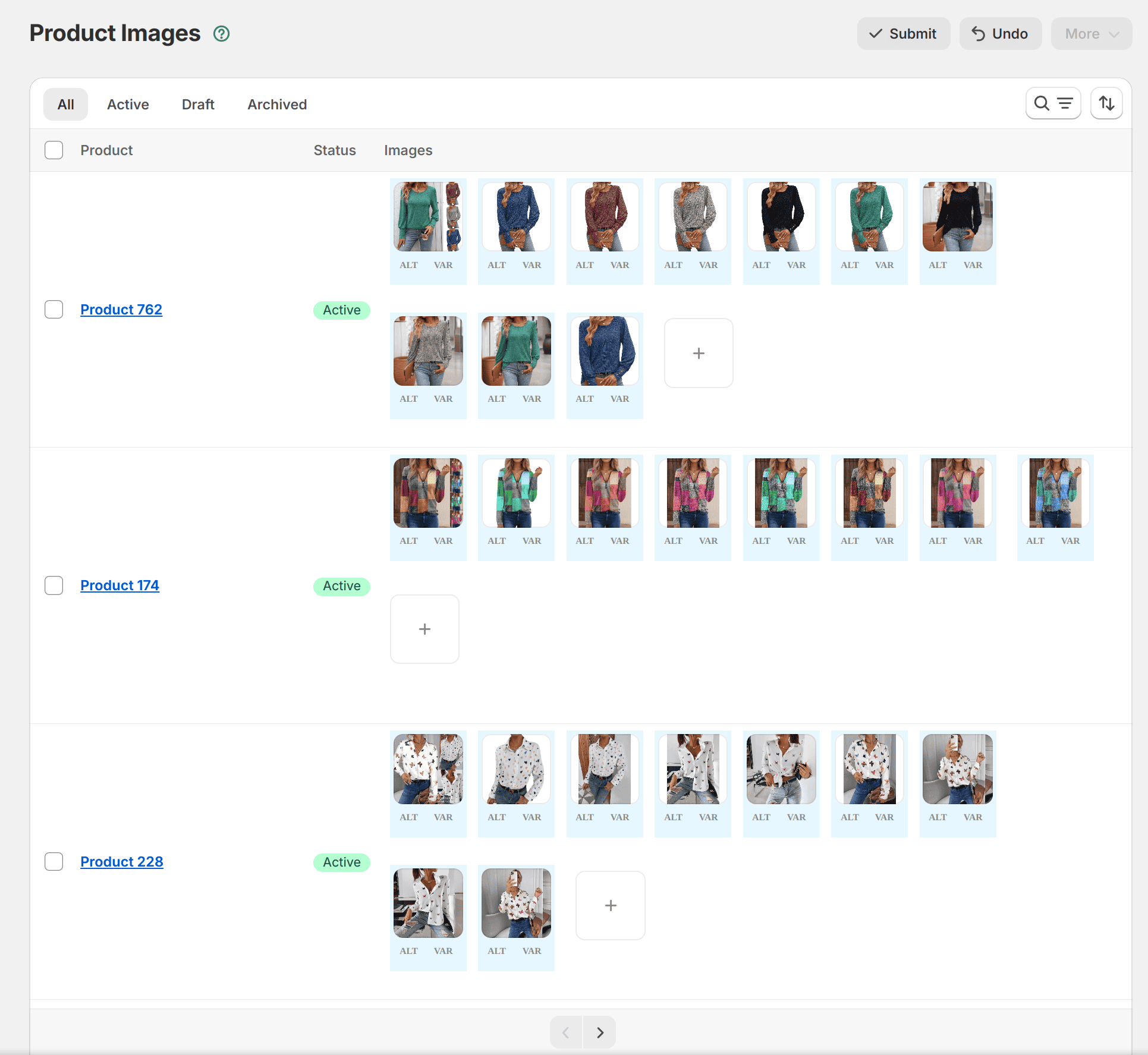This screenshot has width=1148, height=1055.
Task: Expand the More dropdown
Action: [1091, 33]
